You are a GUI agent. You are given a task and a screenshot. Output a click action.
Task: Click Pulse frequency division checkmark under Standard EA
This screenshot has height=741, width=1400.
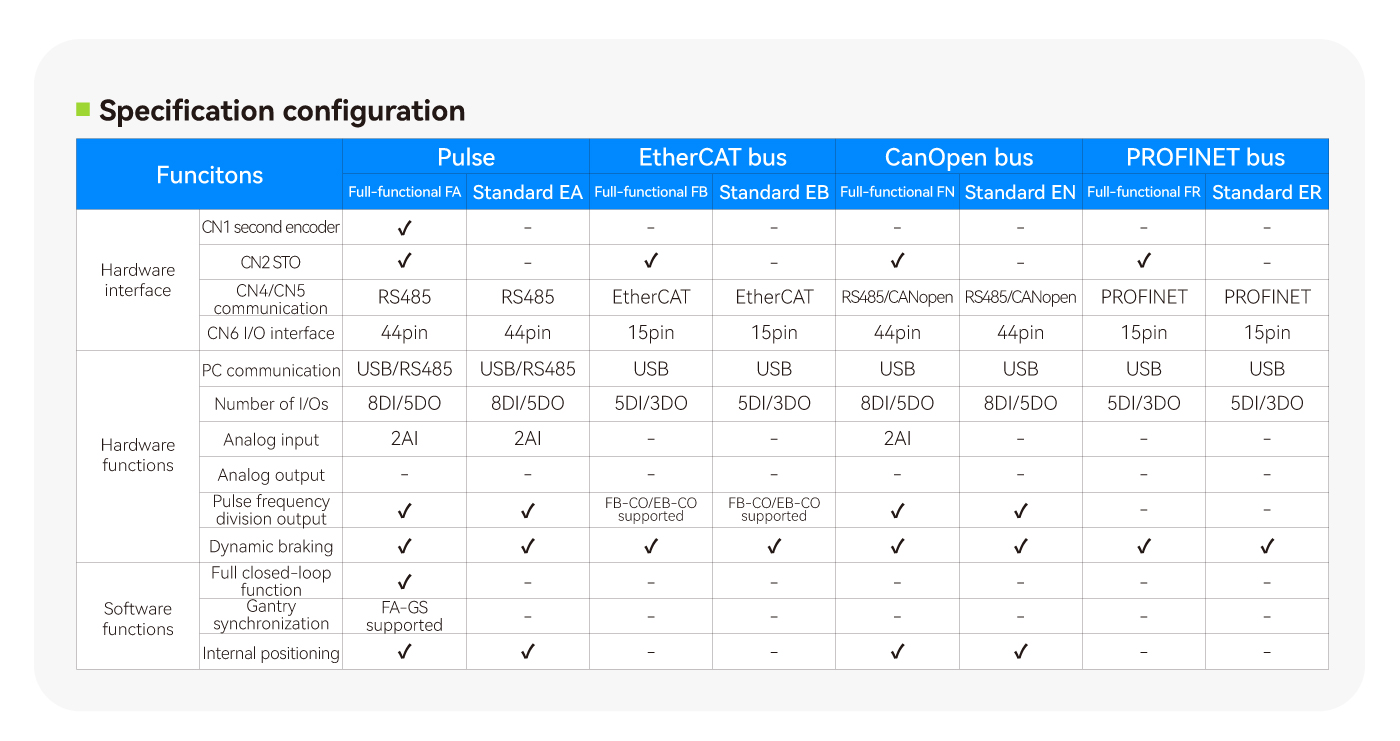coord(528,511)
